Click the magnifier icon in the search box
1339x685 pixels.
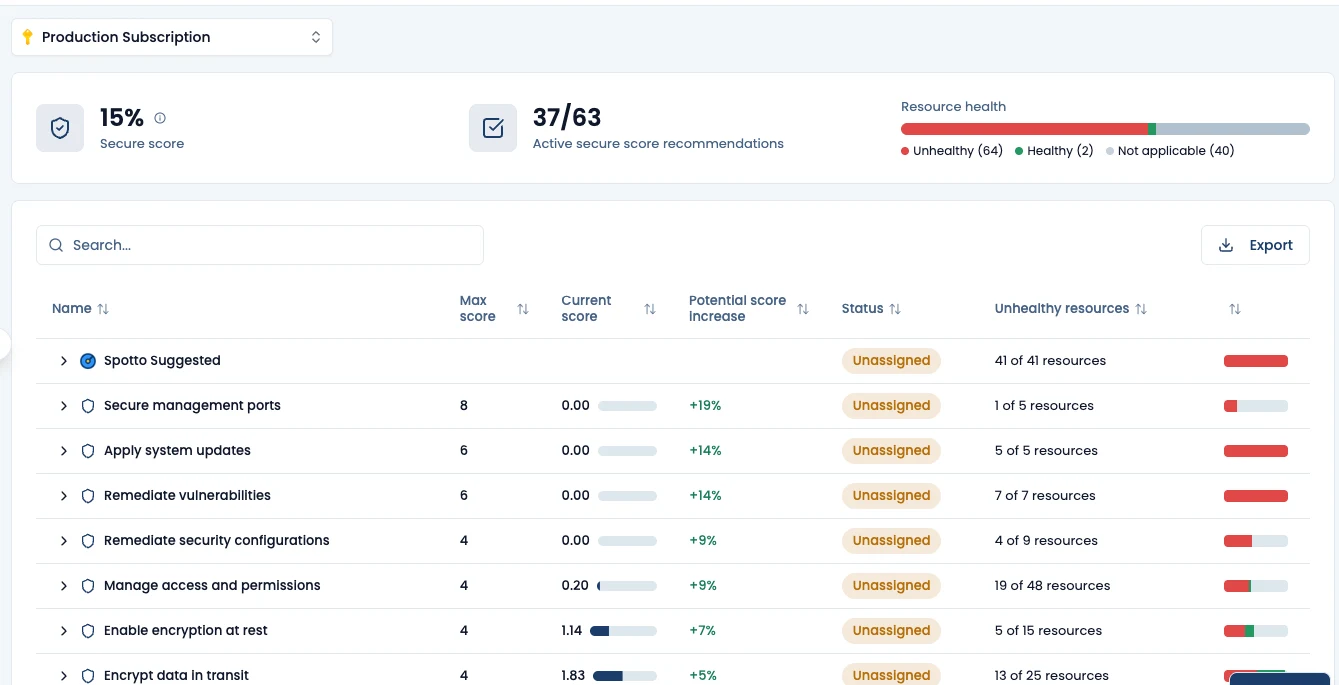coord(56,245)
